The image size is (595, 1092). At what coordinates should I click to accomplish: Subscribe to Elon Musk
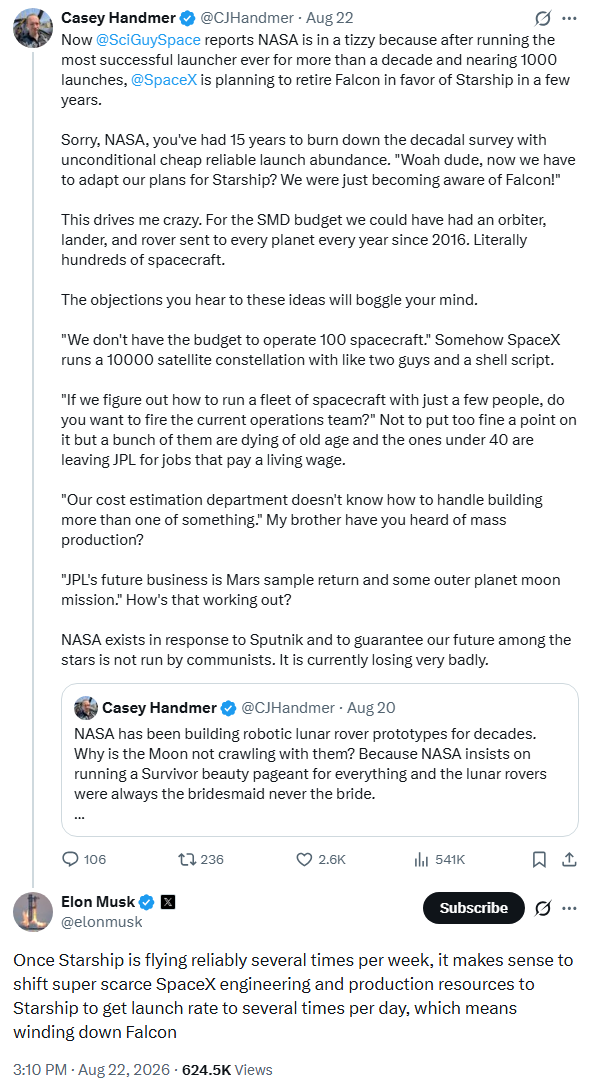(474, 907)
